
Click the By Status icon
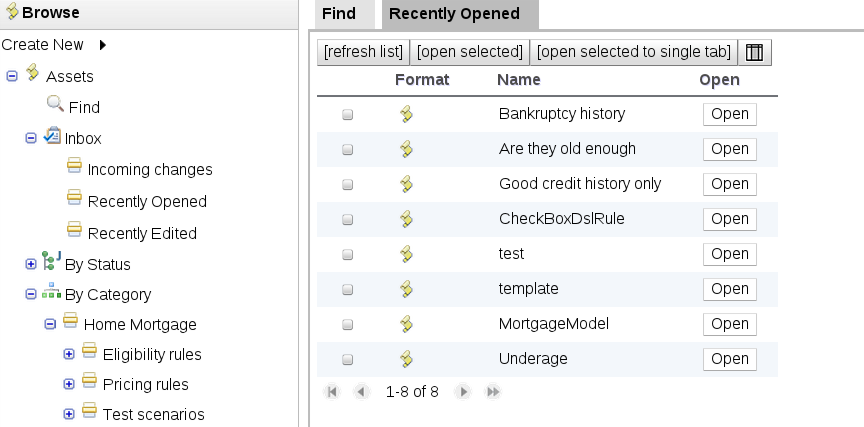click(51, 263)
